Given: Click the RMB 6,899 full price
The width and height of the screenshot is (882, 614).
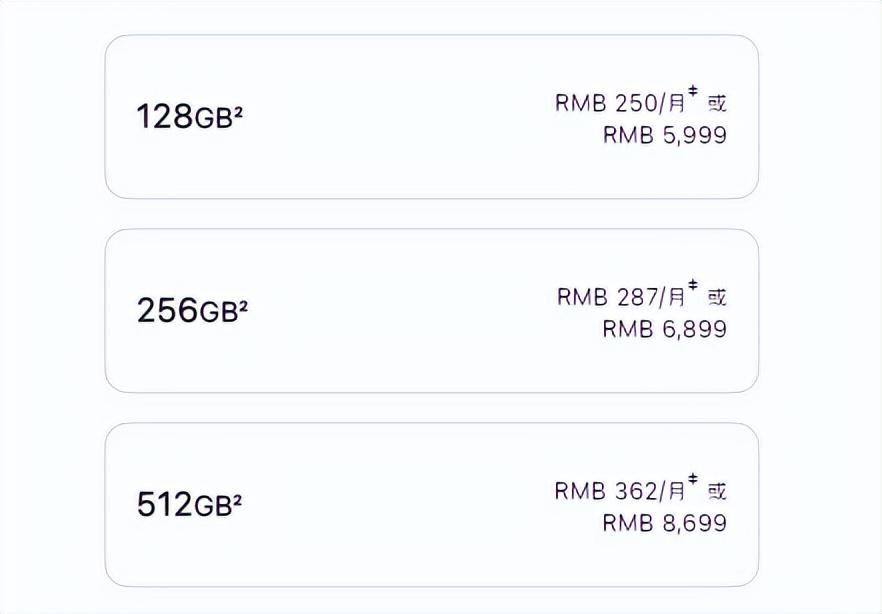Looking at the screenshot, I should 665,329.
